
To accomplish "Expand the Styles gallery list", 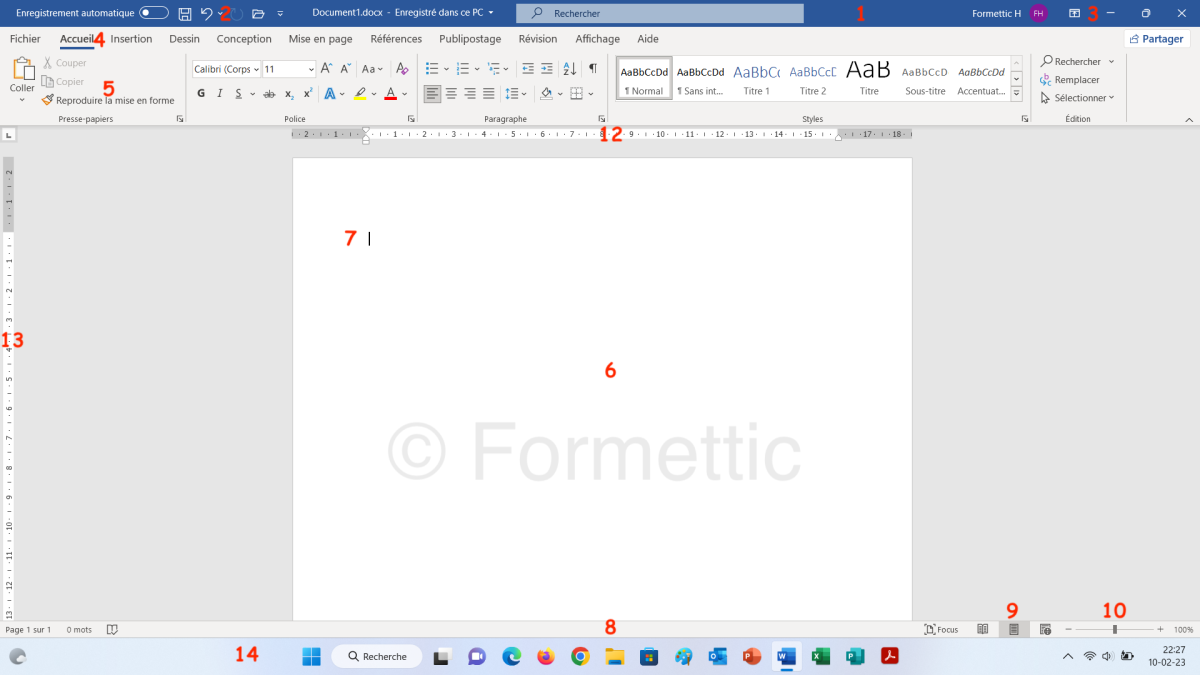I will click(1017, 94).
